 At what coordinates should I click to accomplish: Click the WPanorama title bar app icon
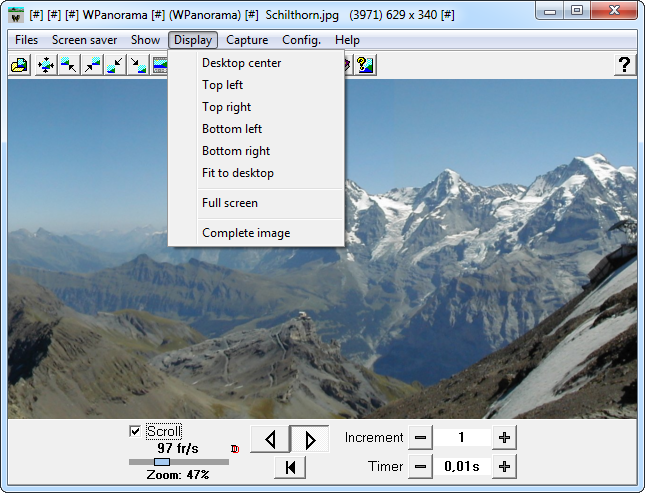tap(16, 15)
